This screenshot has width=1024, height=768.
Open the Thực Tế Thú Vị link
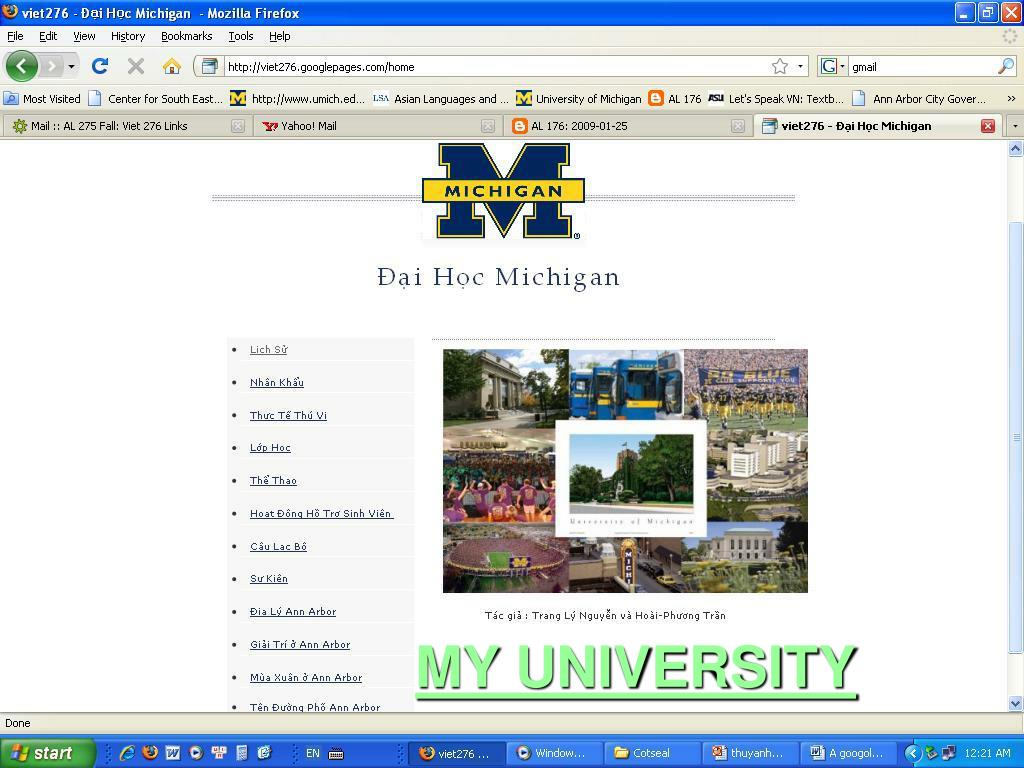[288, 415]
